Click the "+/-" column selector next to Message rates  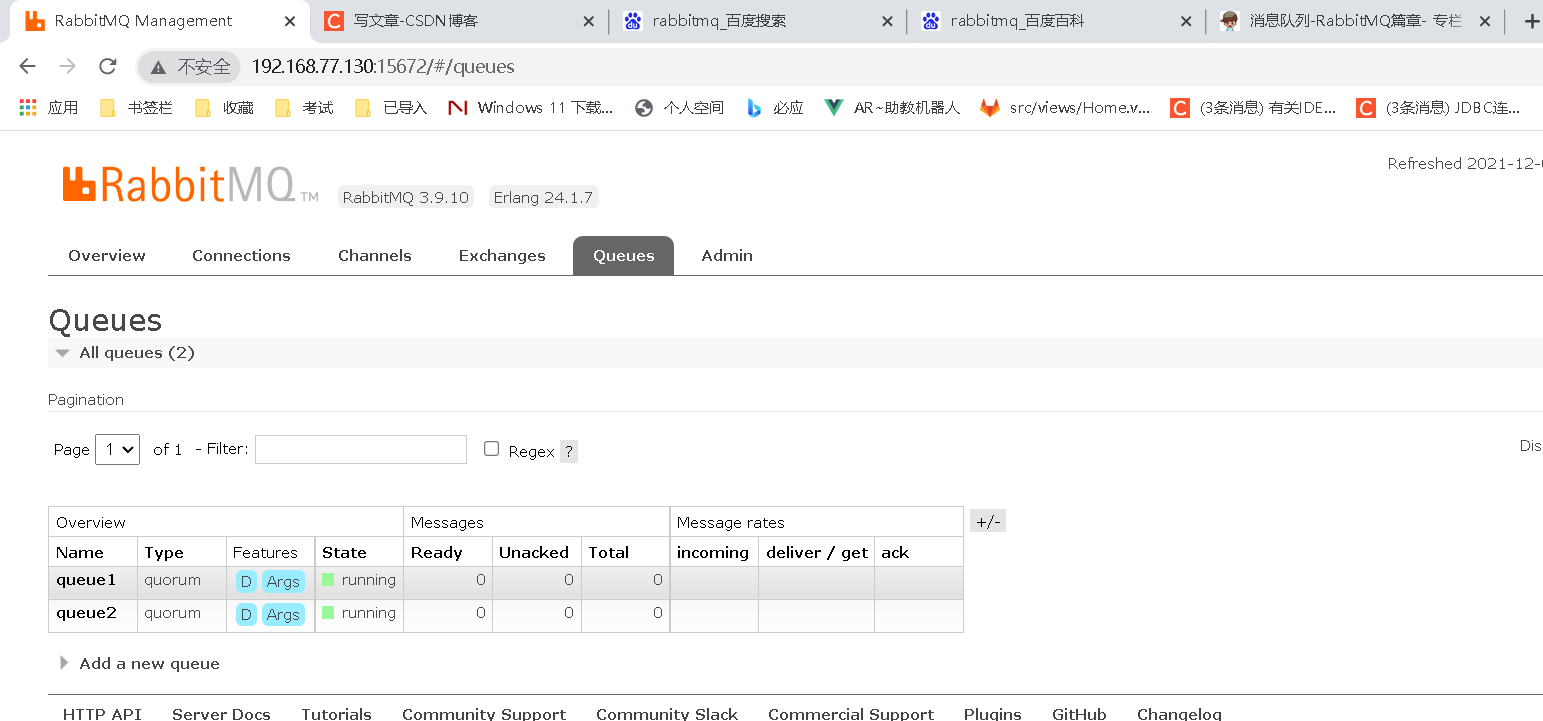coord(987,520)
